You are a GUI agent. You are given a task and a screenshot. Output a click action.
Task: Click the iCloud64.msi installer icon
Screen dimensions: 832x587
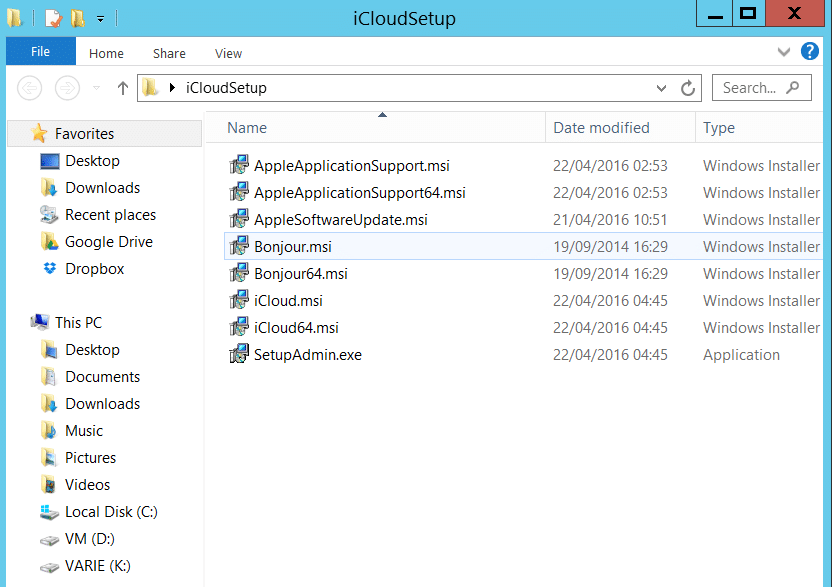click(239, 327)
